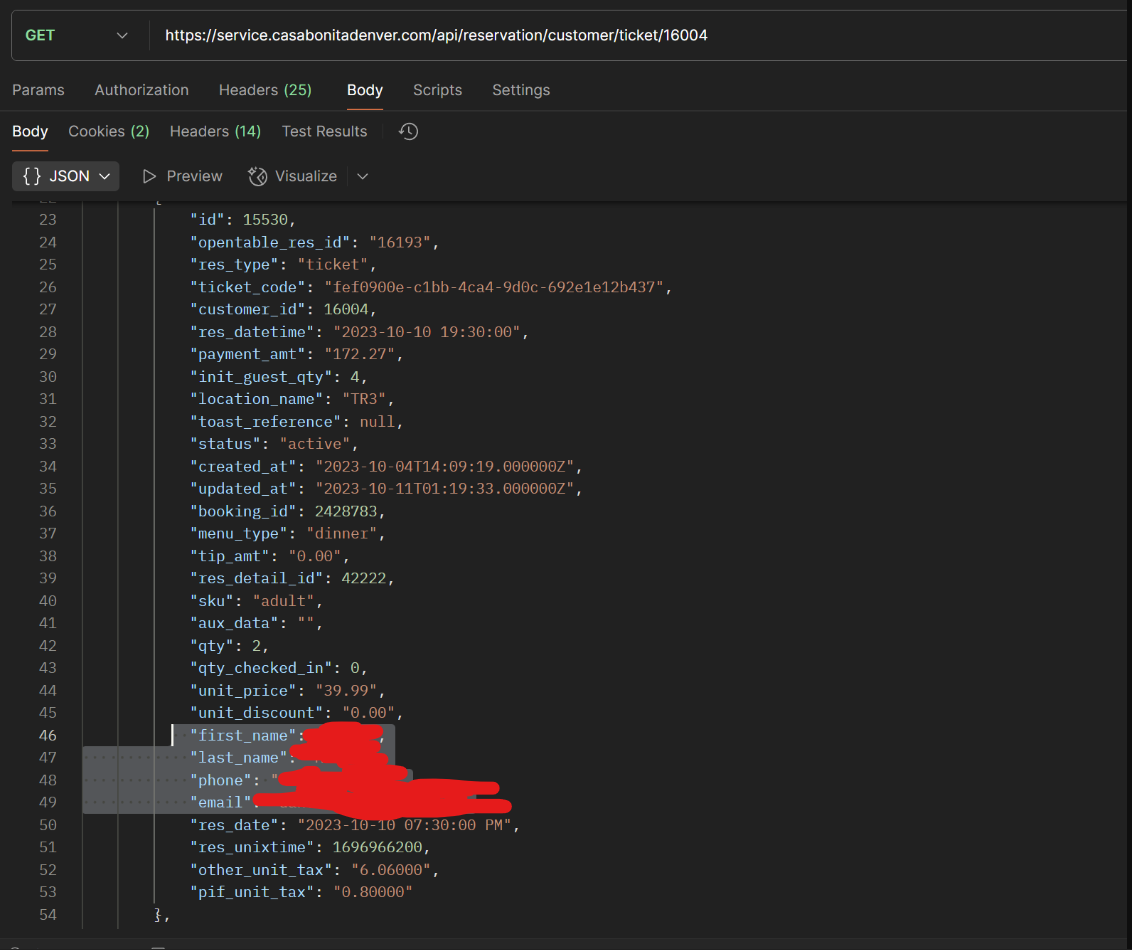The image size is (1132, 950).
Task: Open the Params tab
Action: 38,90
